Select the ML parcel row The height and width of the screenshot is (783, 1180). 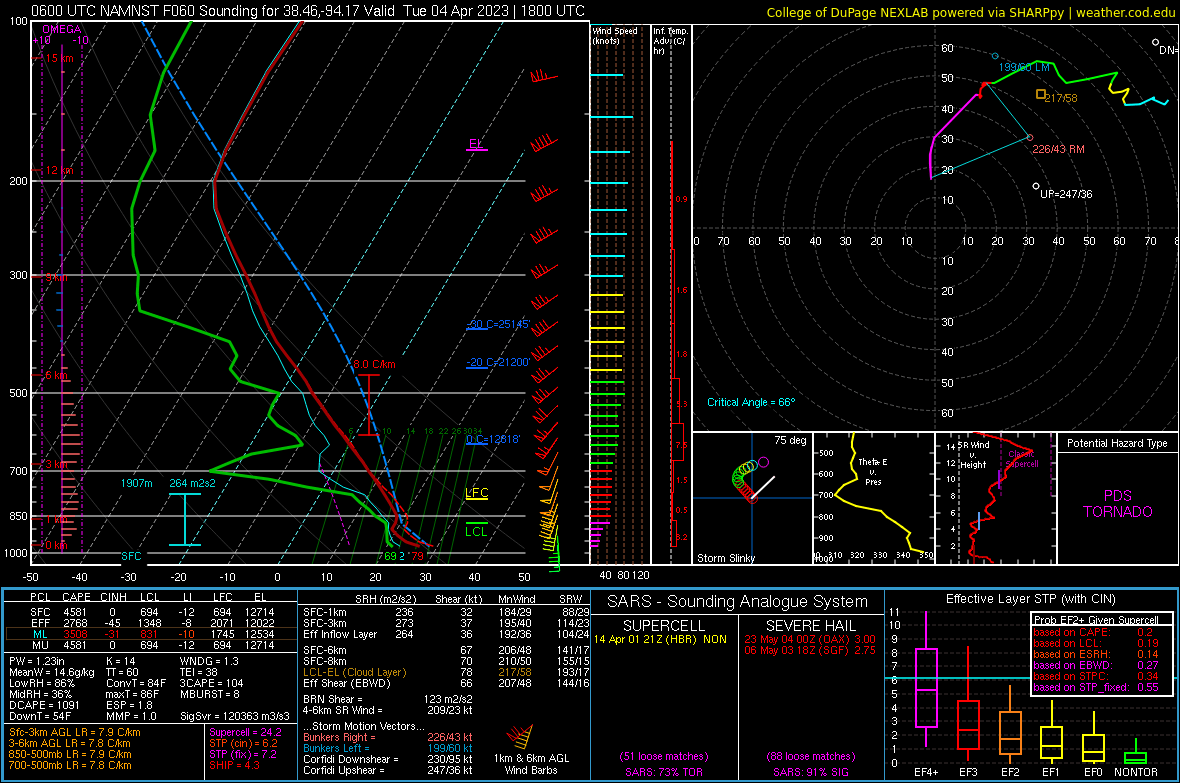point(150,633)
